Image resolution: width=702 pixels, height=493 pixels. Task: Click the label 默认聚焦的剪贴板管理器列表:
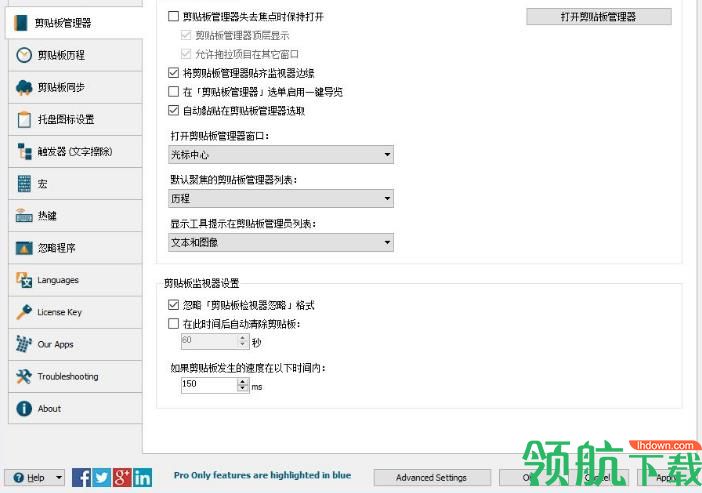pos(234,180)
